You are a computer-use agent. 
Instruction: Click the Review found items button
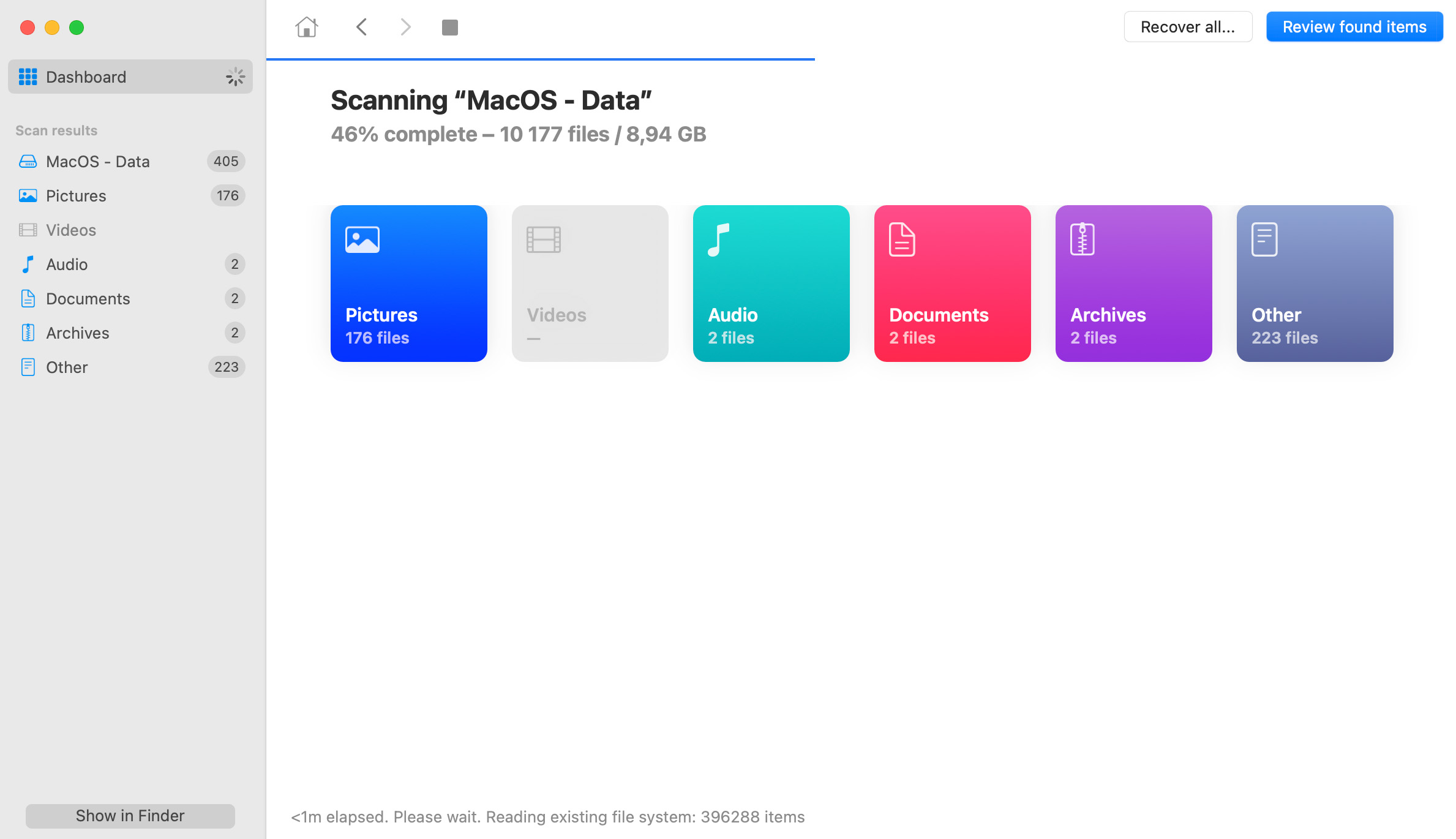pyautogui.click(x=1354, y=27)
